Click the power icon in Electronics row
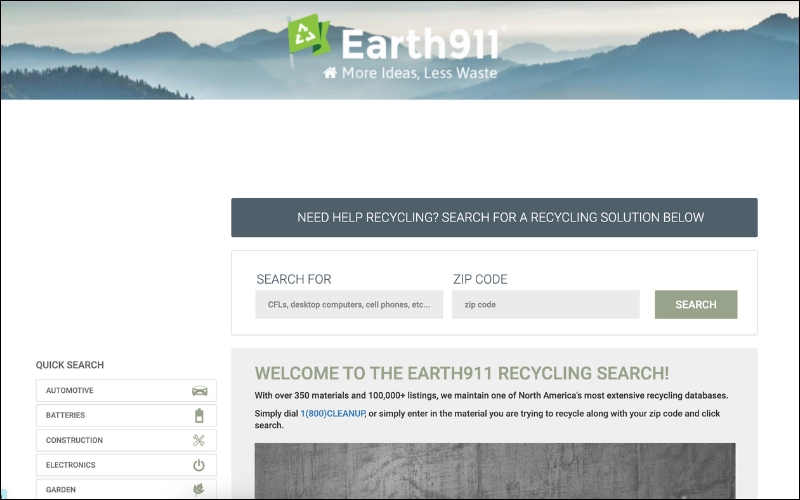The image size is (800, 500). (199, 465)
